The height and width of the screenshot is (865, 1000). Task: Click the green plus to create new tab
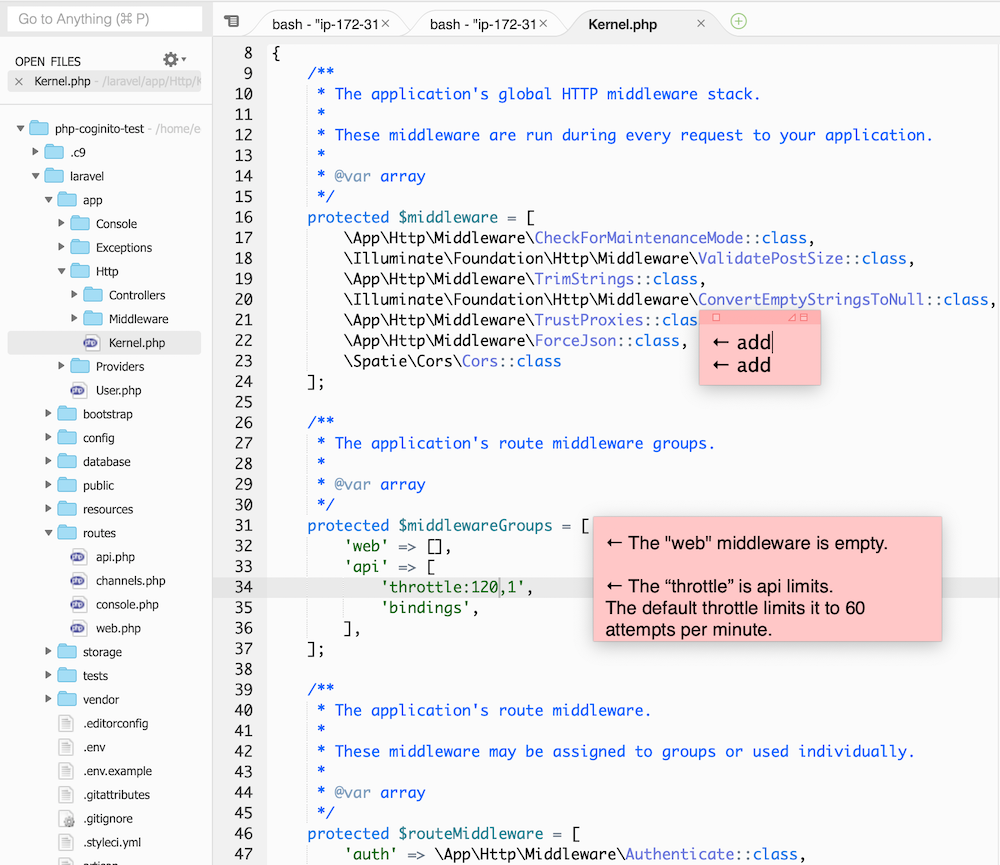point(738,20)
